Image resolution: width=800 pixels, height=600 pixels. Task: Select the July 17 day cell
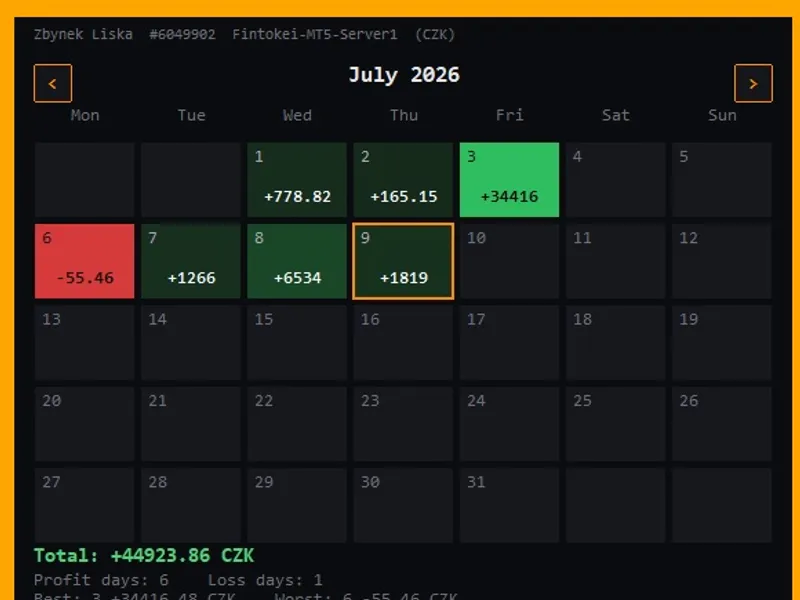[x=509, y=343]
